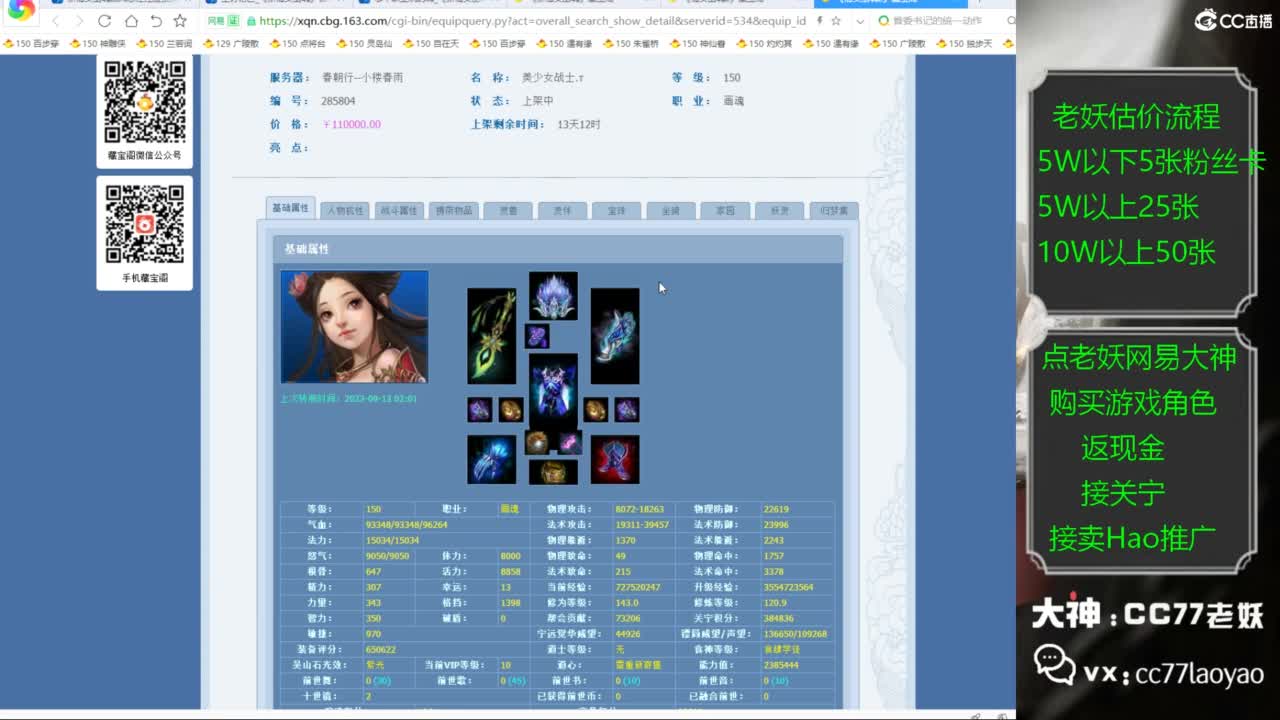Image resolution: width=1280 pixels, height=720 pixels.
Task: Click the small purple necklace icon
Action: [537, 335]
